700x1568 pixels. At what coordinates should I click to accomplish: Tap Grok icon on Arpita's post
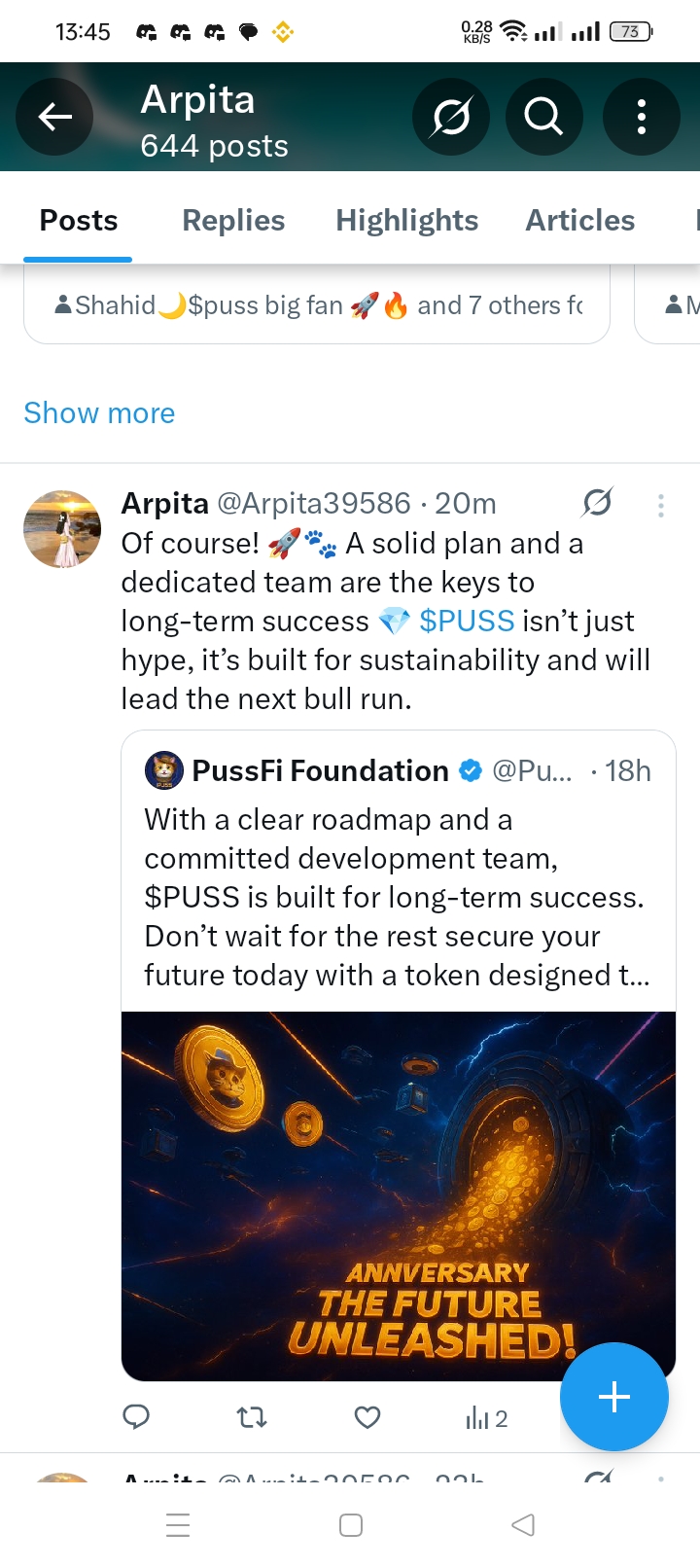(597, 503)
